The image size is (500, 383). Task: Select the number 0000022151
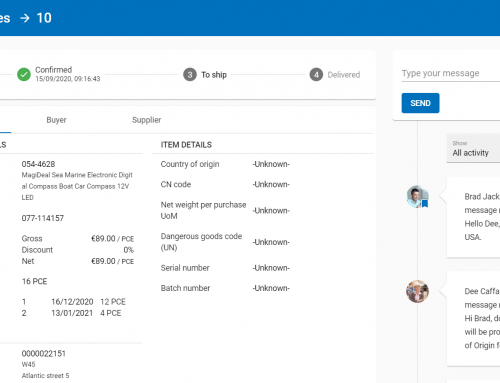tap(44, 353)
